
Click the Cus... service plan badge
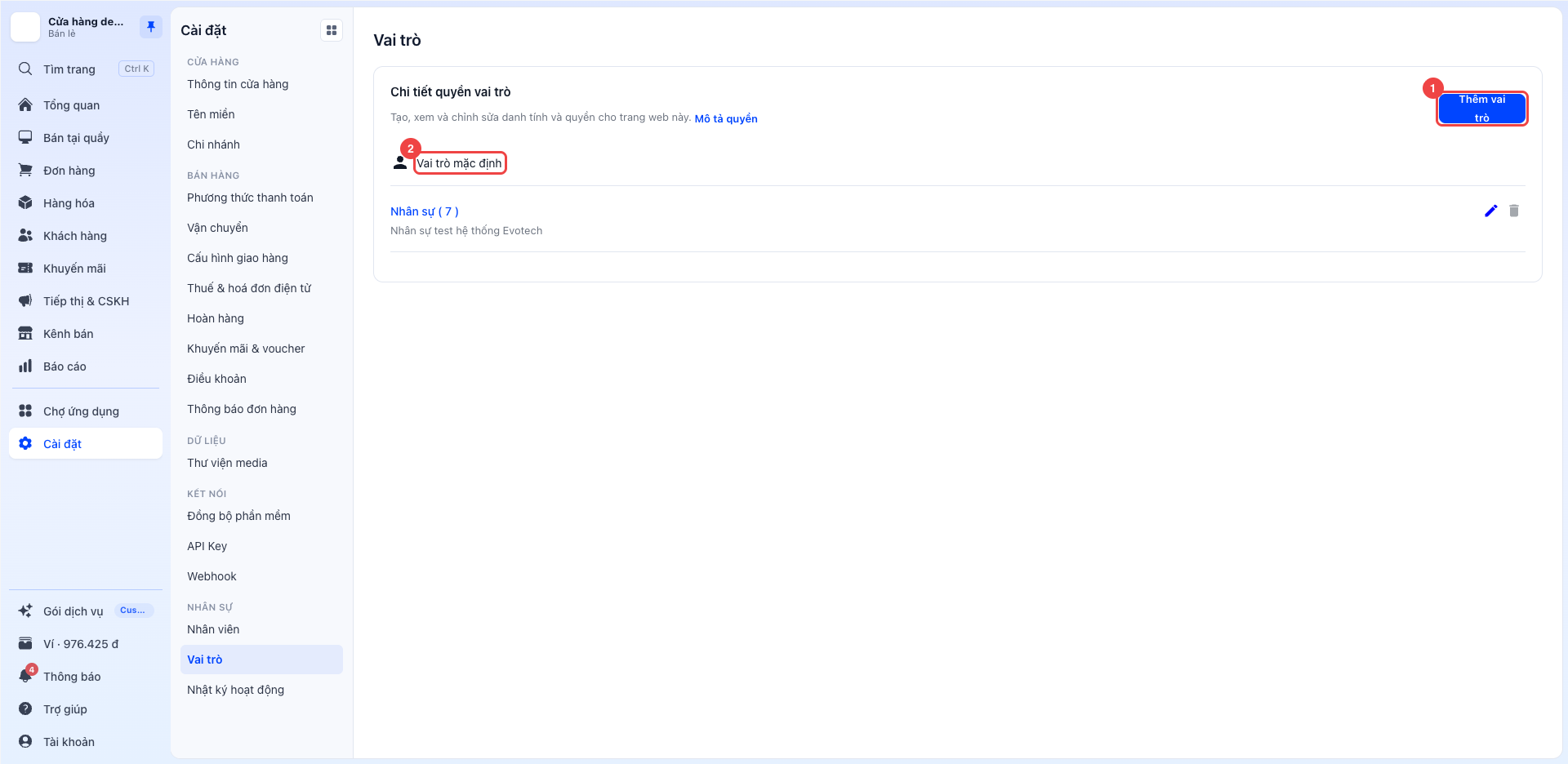click(134, 611)
